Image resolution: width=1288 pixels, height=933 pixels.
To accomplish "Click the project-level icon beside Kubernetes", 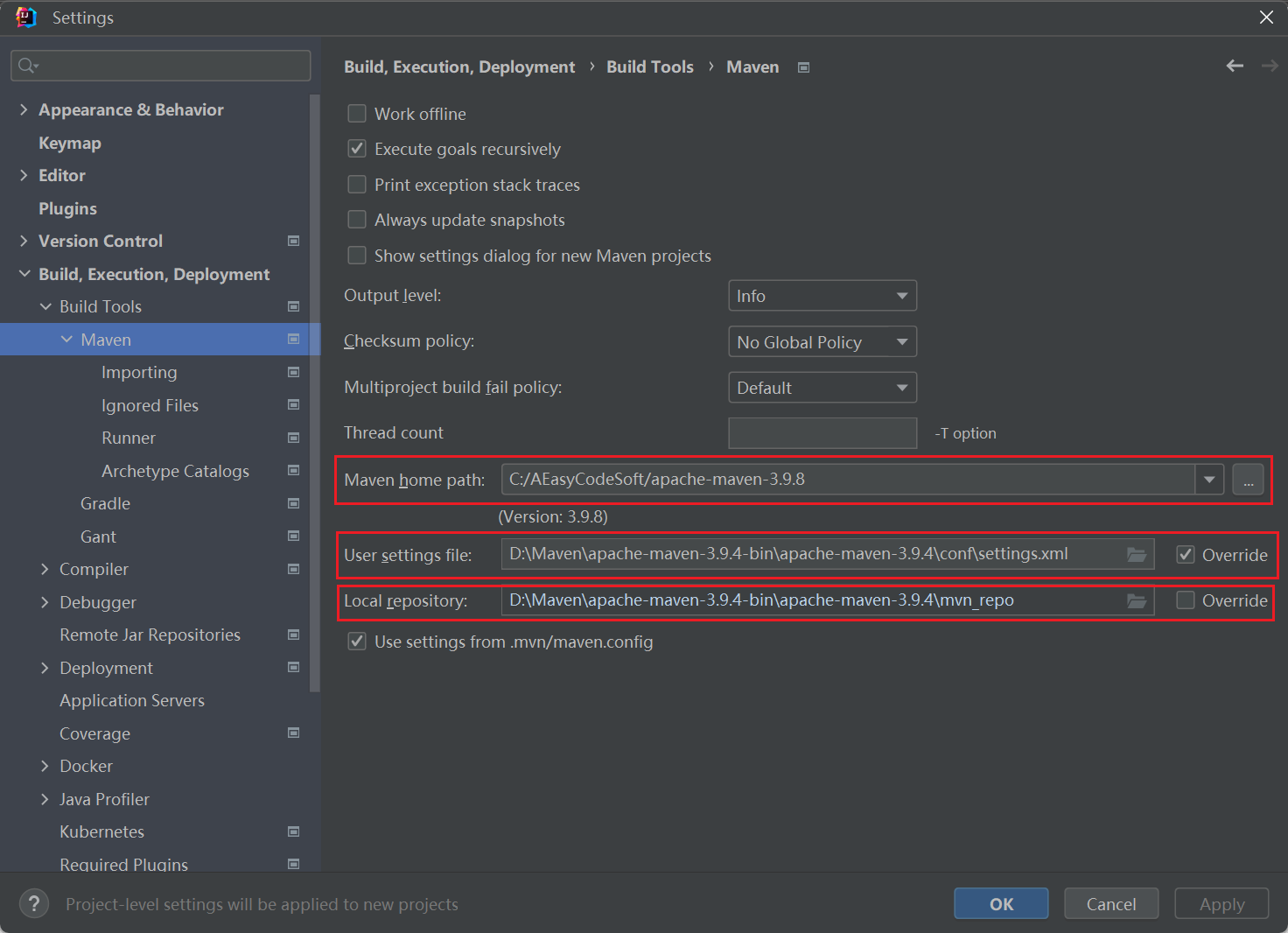I will pyautogui.click(x=294, y=831).
